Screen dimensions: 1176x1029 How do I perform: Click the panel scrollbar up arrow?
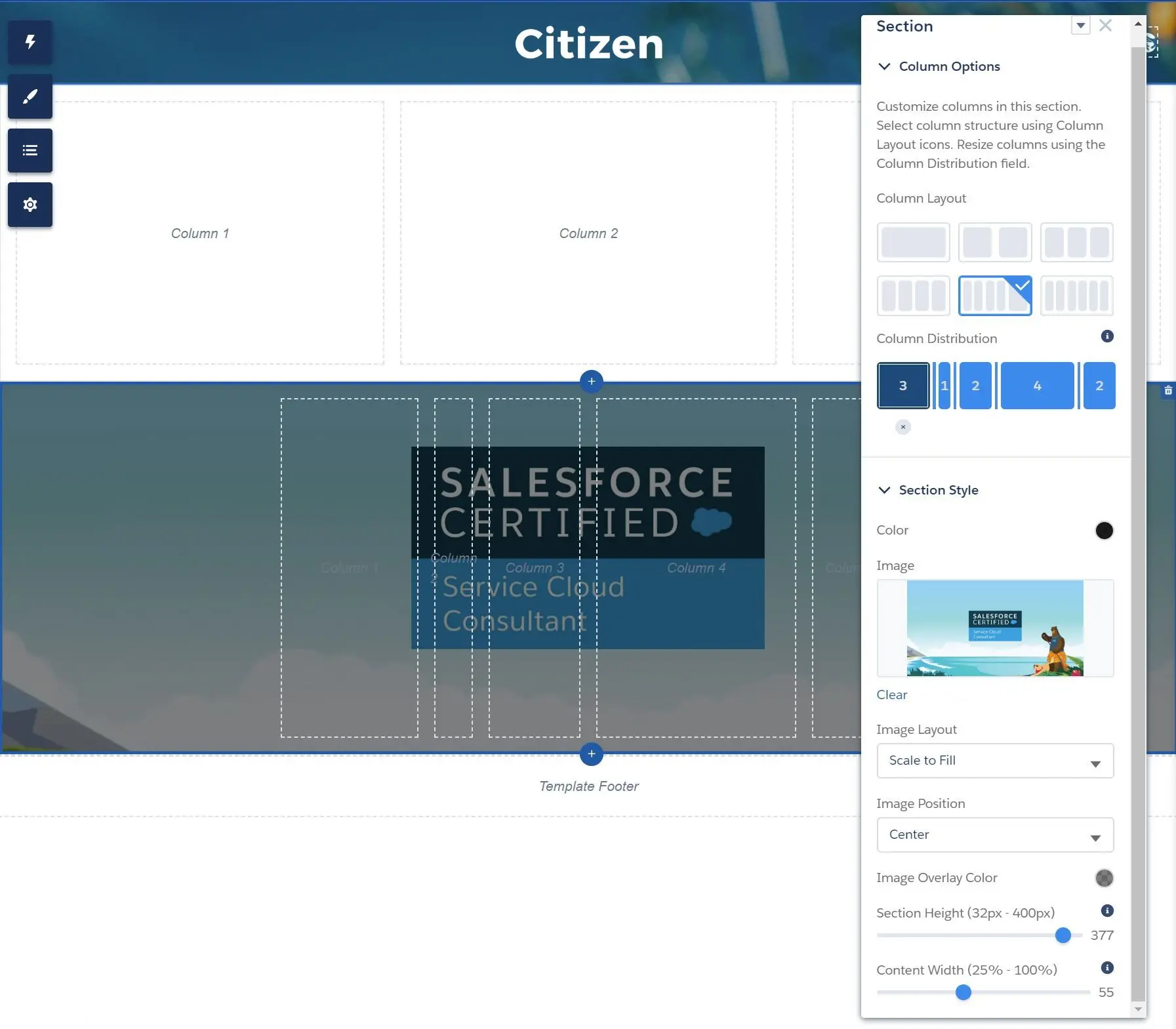pyautogui.click(x=1138, y=24)
